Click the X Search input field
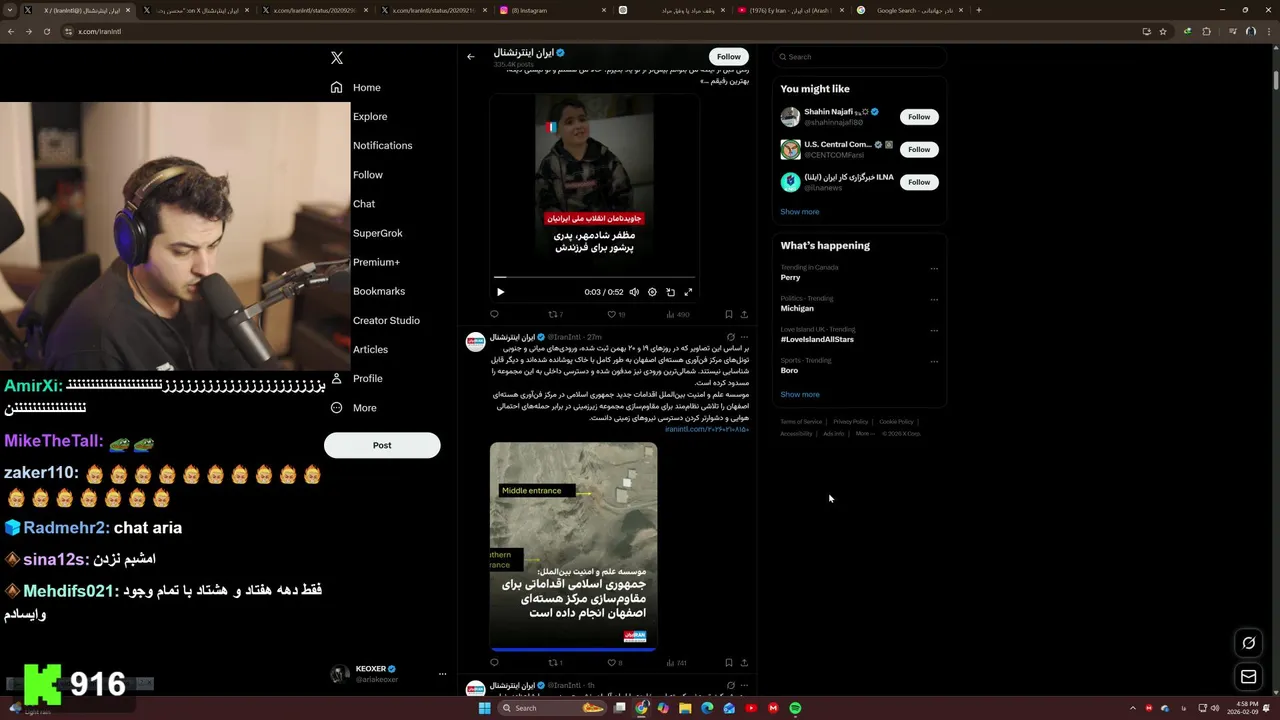The image size is (1280, 720). 860,57
